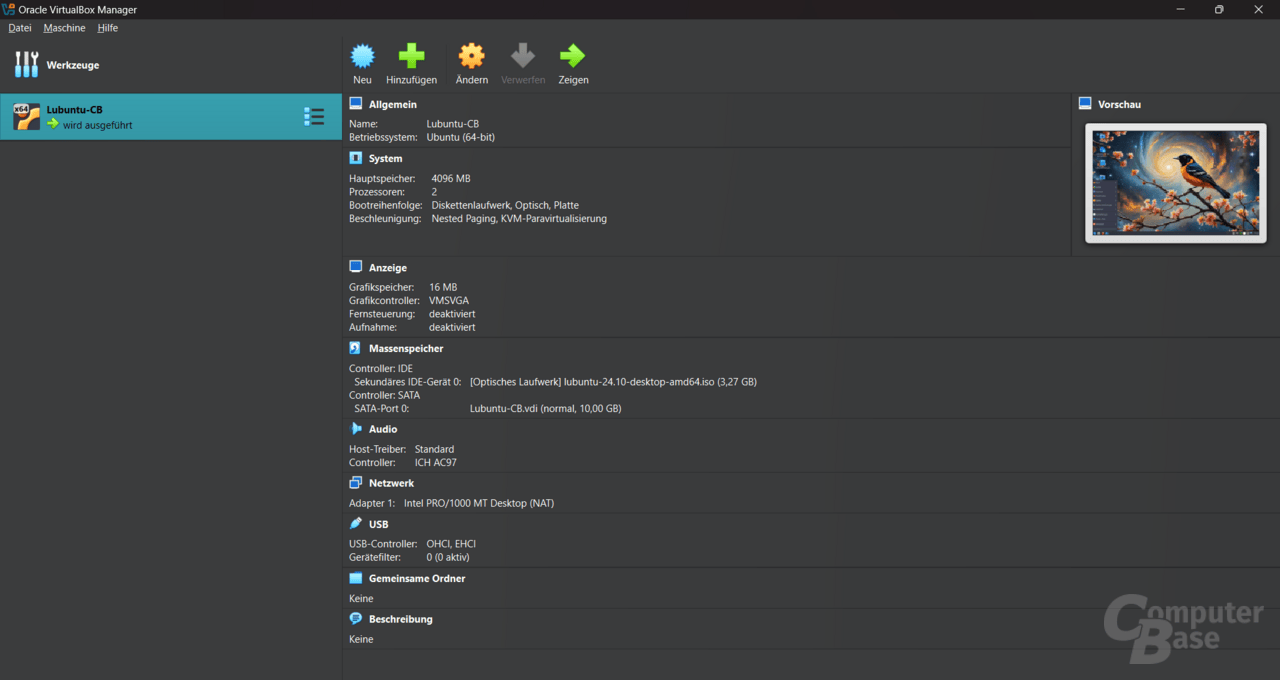Click the Massenspeicher disk icon
Screen dimensions: 1280x680
click(355, 348)
